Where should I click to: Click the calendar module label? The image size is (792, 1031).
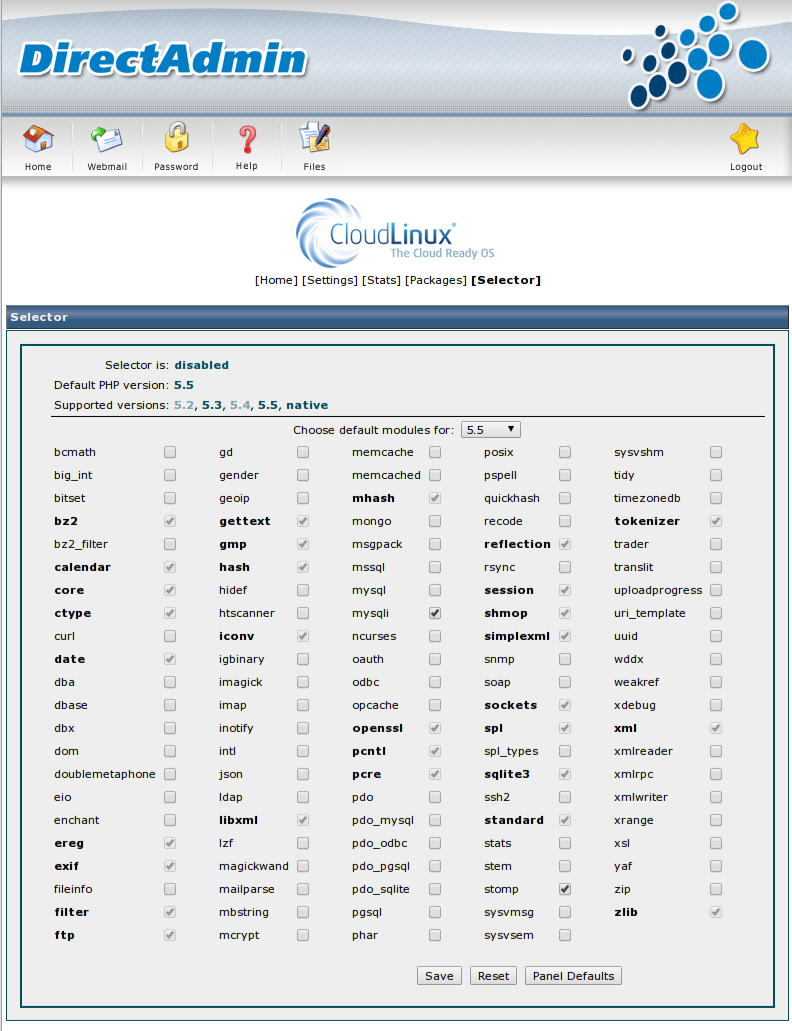click(x=82, y=567)
